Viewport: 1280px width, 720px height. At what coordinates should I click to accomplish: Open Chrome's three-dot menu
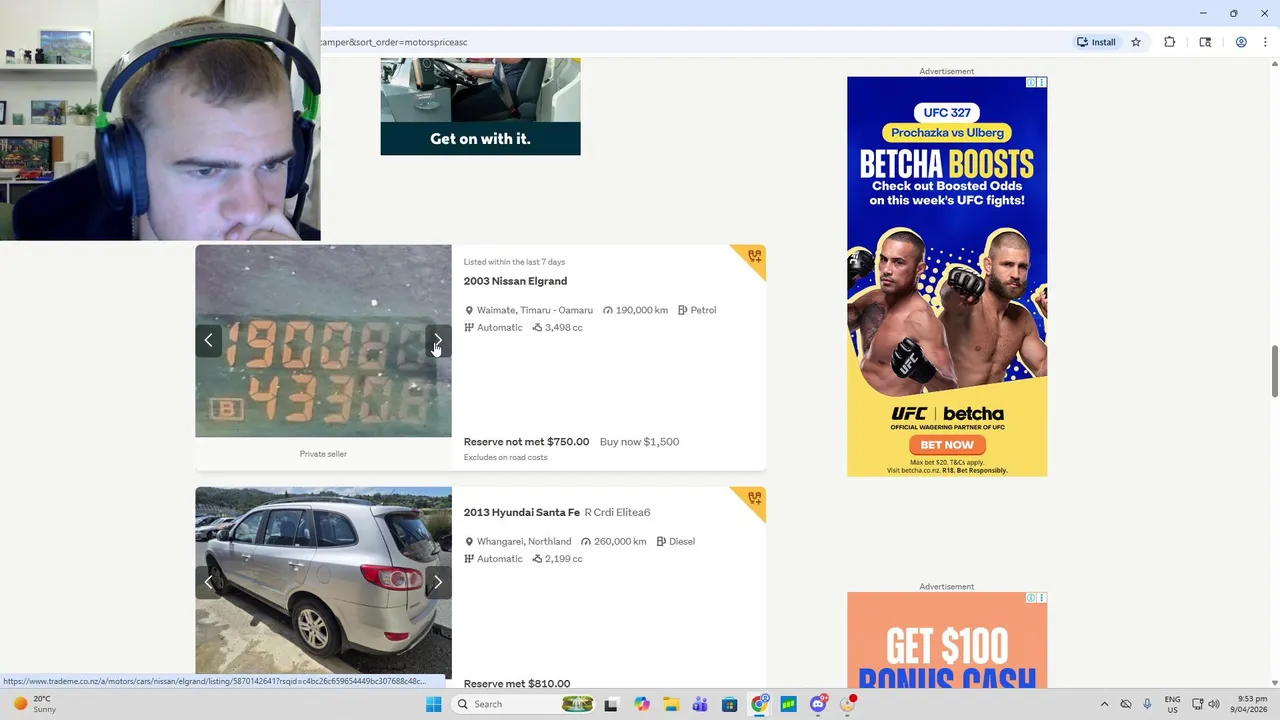tap(1265, 42)
